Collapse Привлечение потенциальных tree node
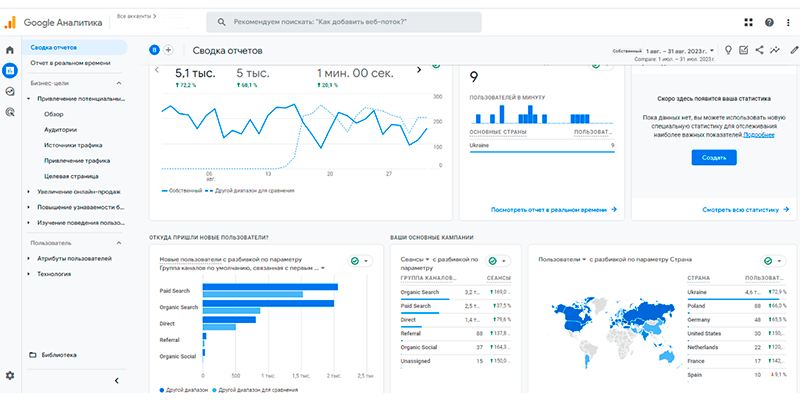Screen dimensions: 800x400 tap(29, 98)
